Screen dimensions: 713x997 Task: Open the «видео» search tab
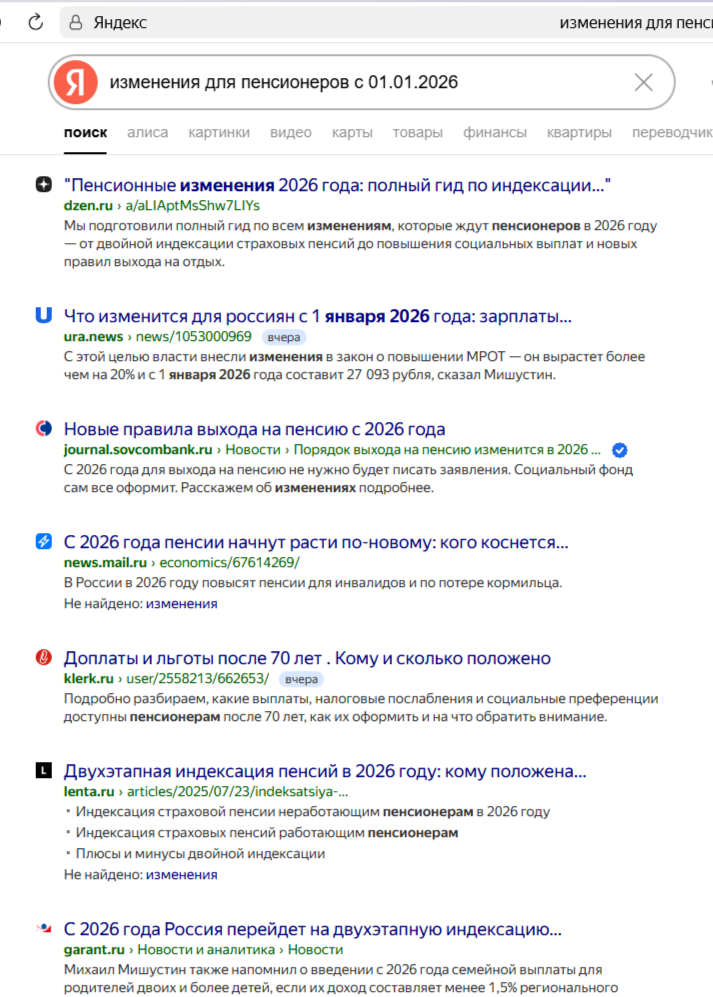click(x=291, y=132)
